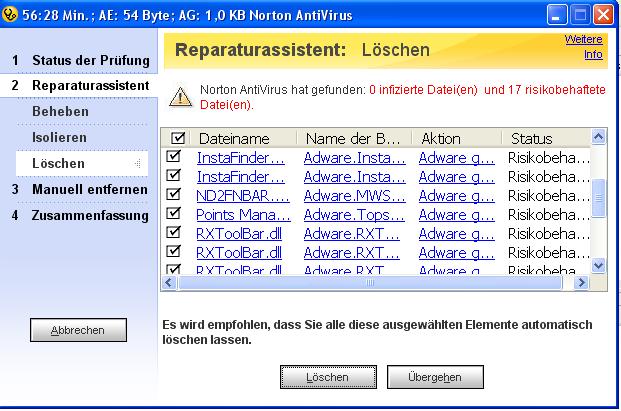
Task: Toggle the select-all checkbox in table header
Action: click(x=178, y=138)
